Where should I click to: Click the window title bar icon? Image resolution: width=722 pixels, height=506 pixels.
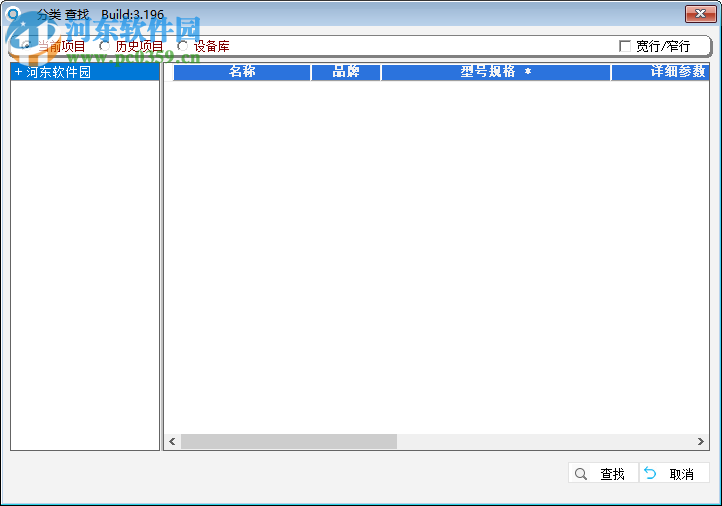pyautogui.click(x=14, y=14)
